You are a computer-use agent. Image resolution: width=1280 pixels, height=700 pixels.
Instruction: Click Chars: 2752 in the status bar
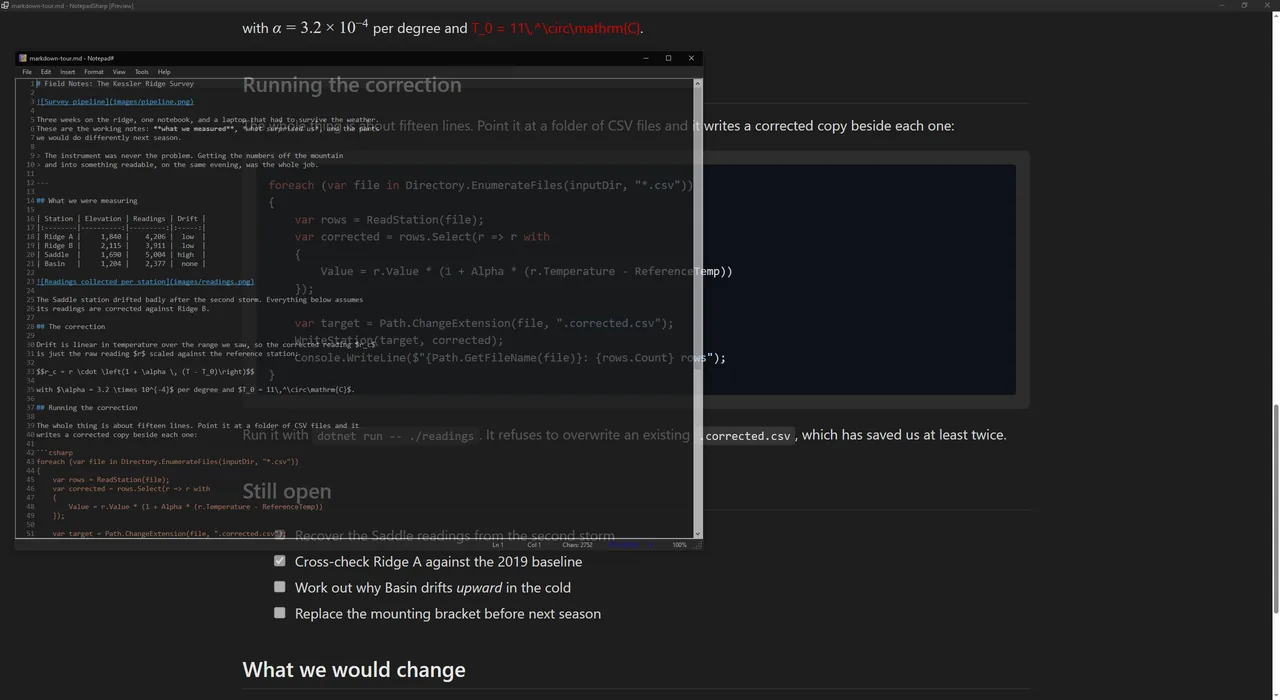(578, 545)
